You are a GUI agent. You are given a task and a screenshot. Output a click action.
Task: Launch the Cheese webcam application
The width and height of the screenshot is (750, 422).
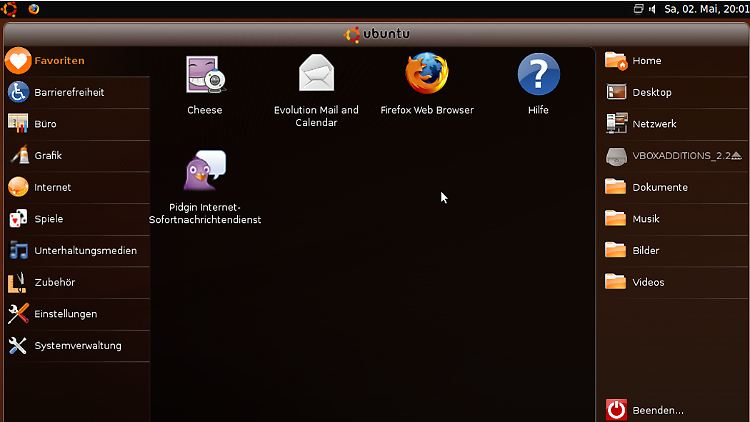click(x=206, y=74)
